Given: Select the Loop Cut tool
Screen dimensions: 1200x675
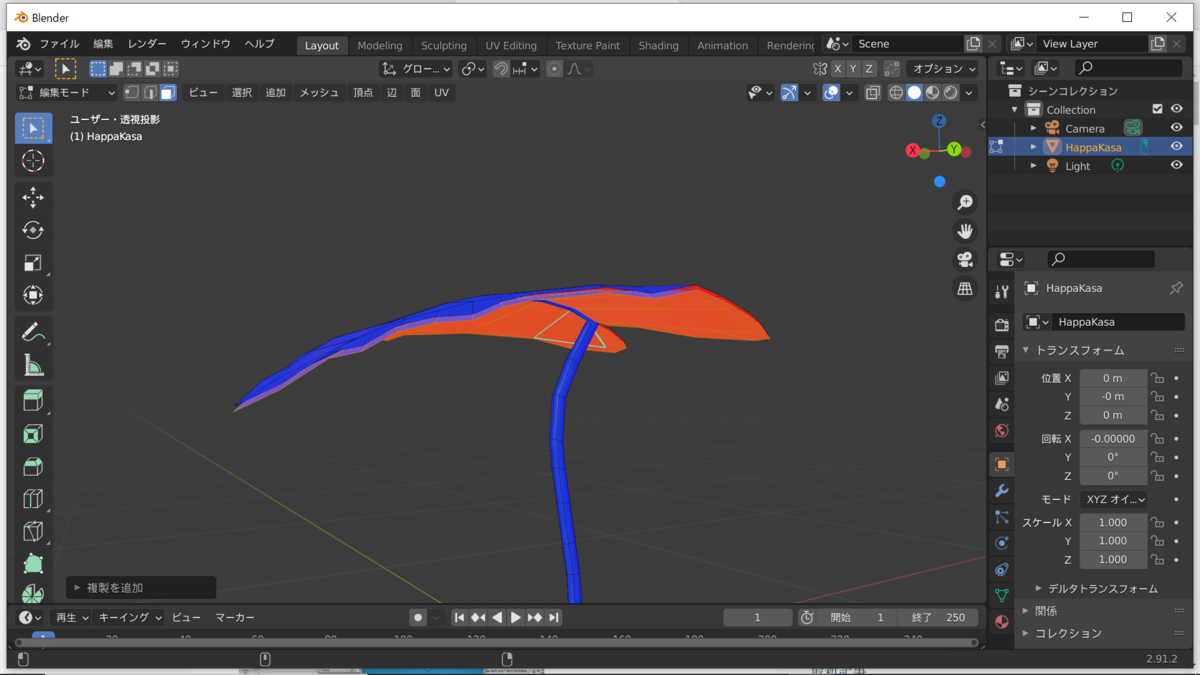Looking at the screenshot, I should click(x=33, y=499).
